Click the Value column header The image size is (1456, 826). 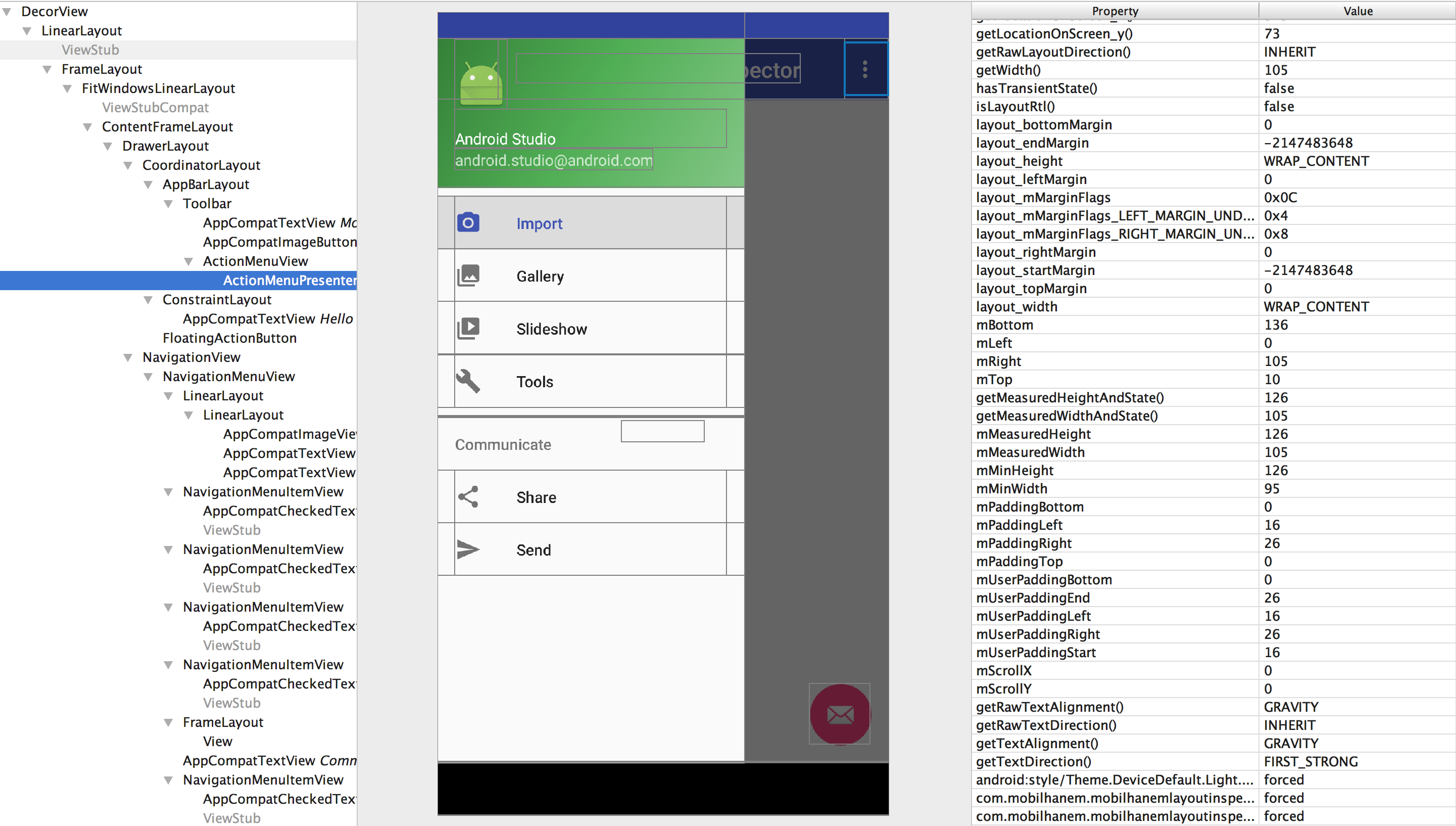point(1357,11)
